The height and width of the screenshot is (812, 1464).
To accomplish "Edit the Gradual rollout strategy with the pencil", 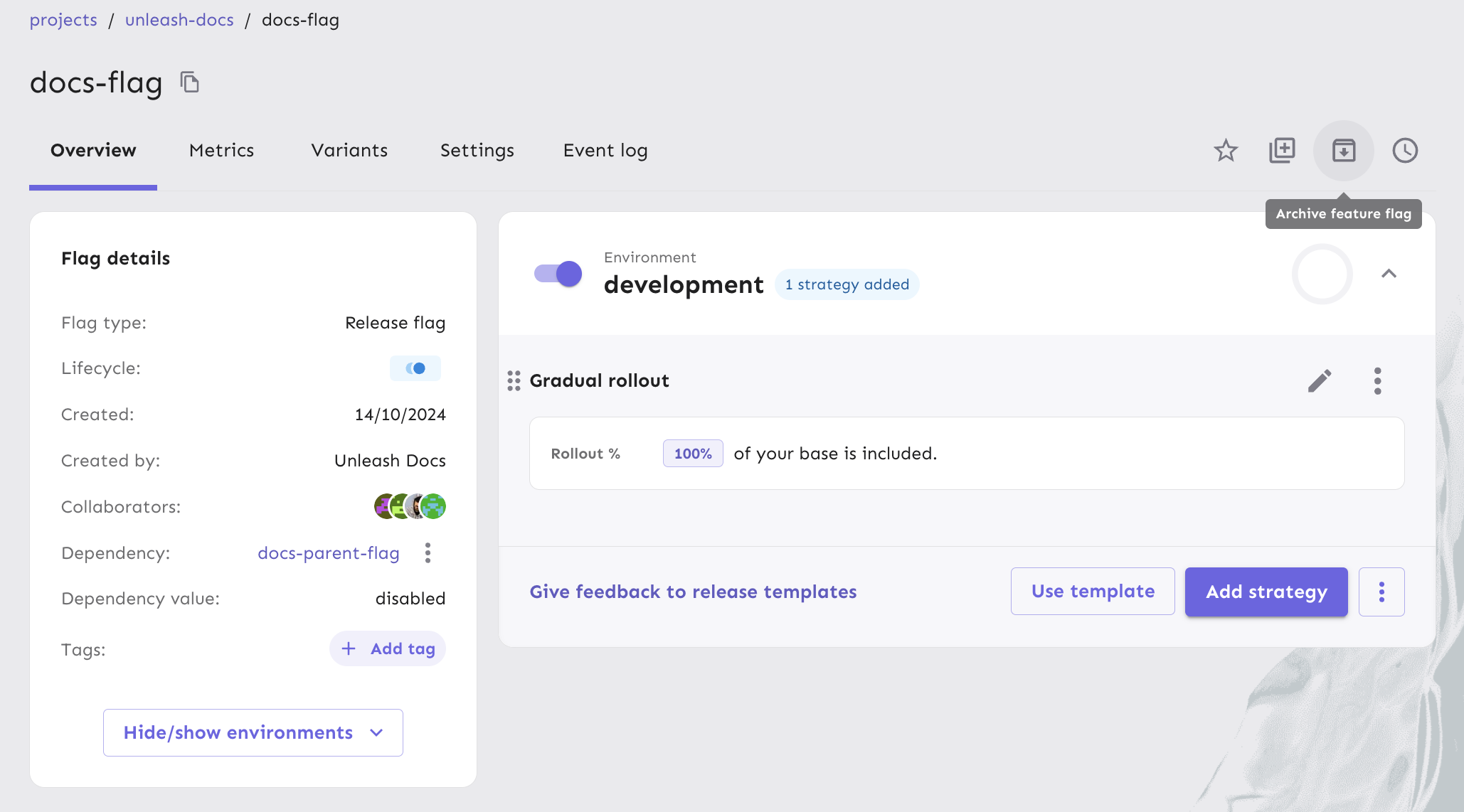I will [1319, 381].
